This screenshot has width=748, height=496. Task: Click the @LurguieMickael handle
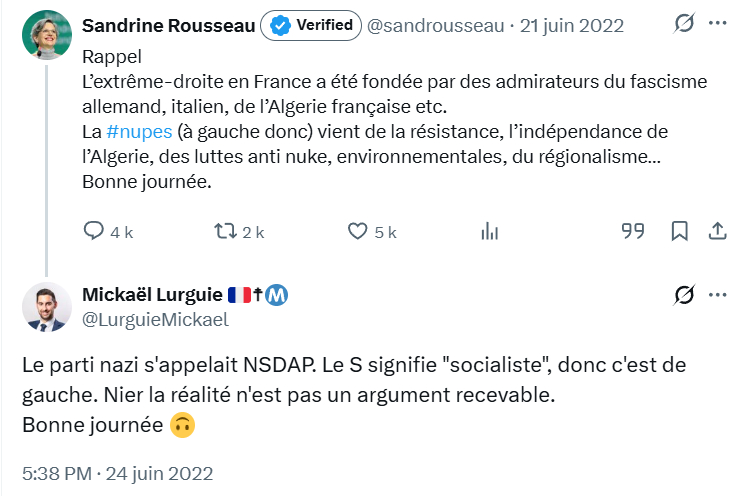[155, 320]
